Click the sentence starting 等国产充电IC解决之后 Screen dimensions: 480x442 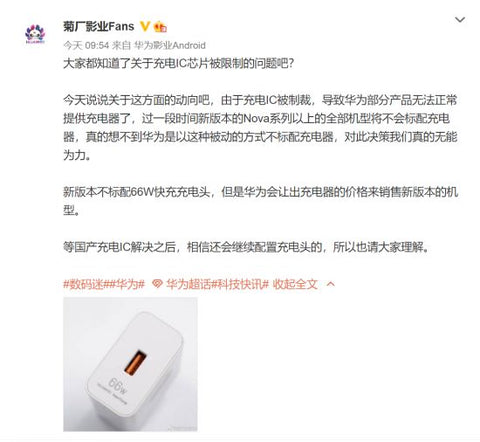[246, 247]
